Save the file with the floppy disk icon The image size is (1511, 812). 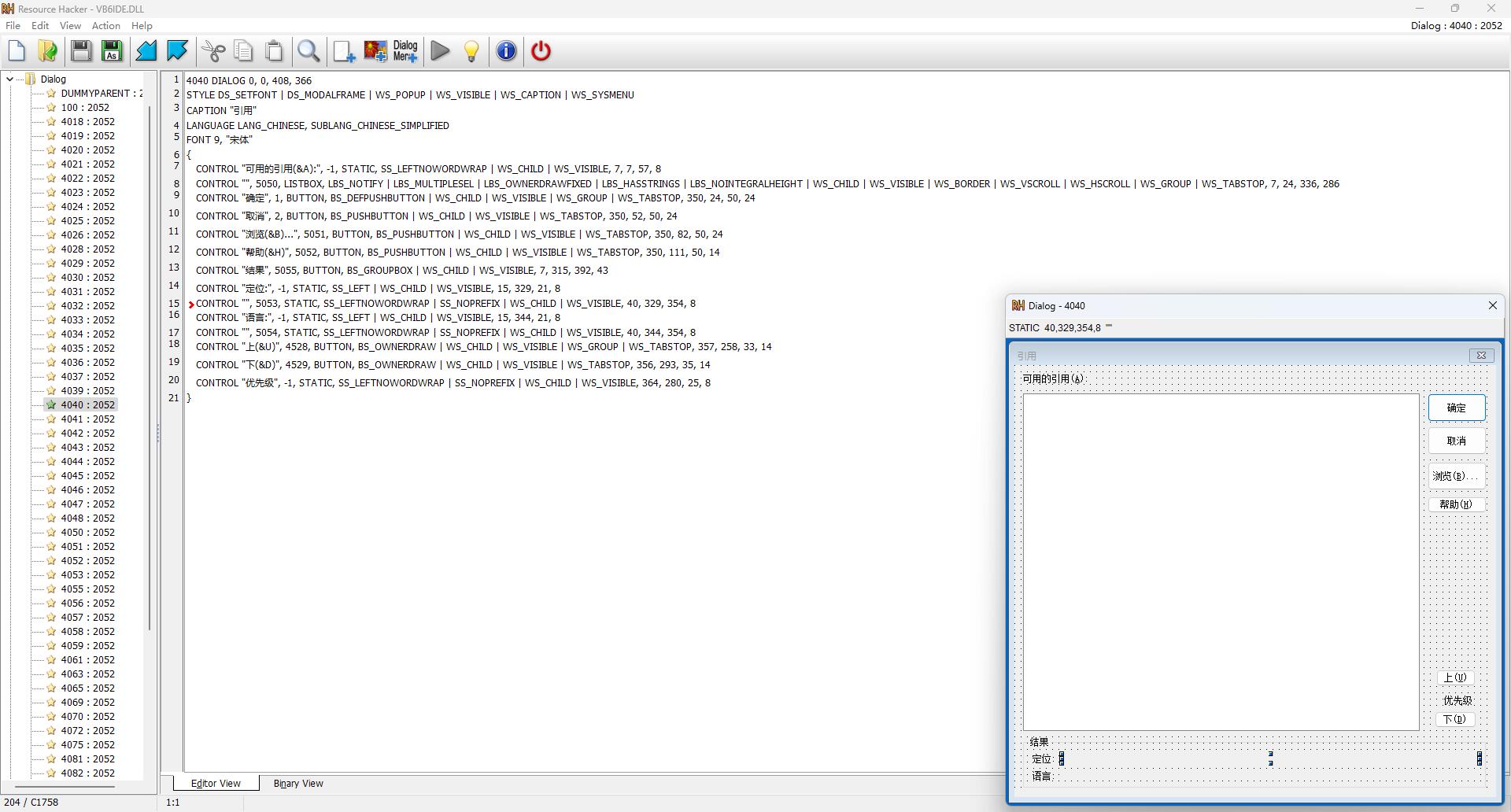coord(81,51)
